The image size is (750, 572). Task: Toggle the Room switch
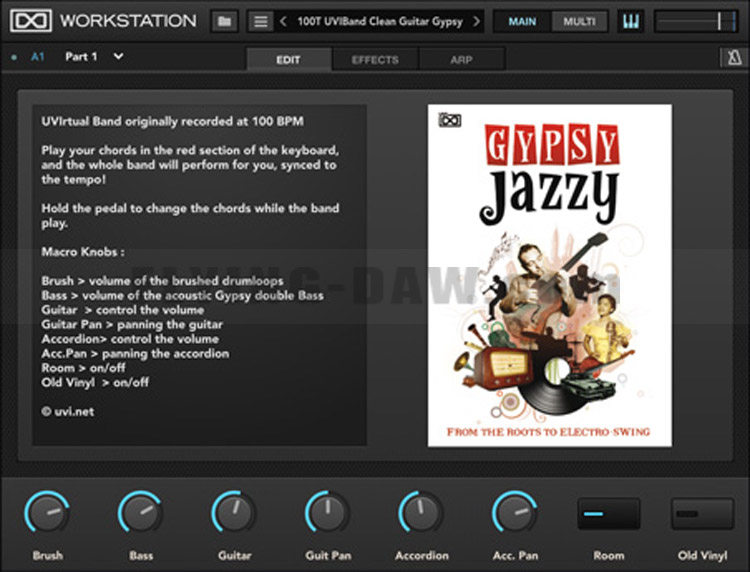[608, 514]
